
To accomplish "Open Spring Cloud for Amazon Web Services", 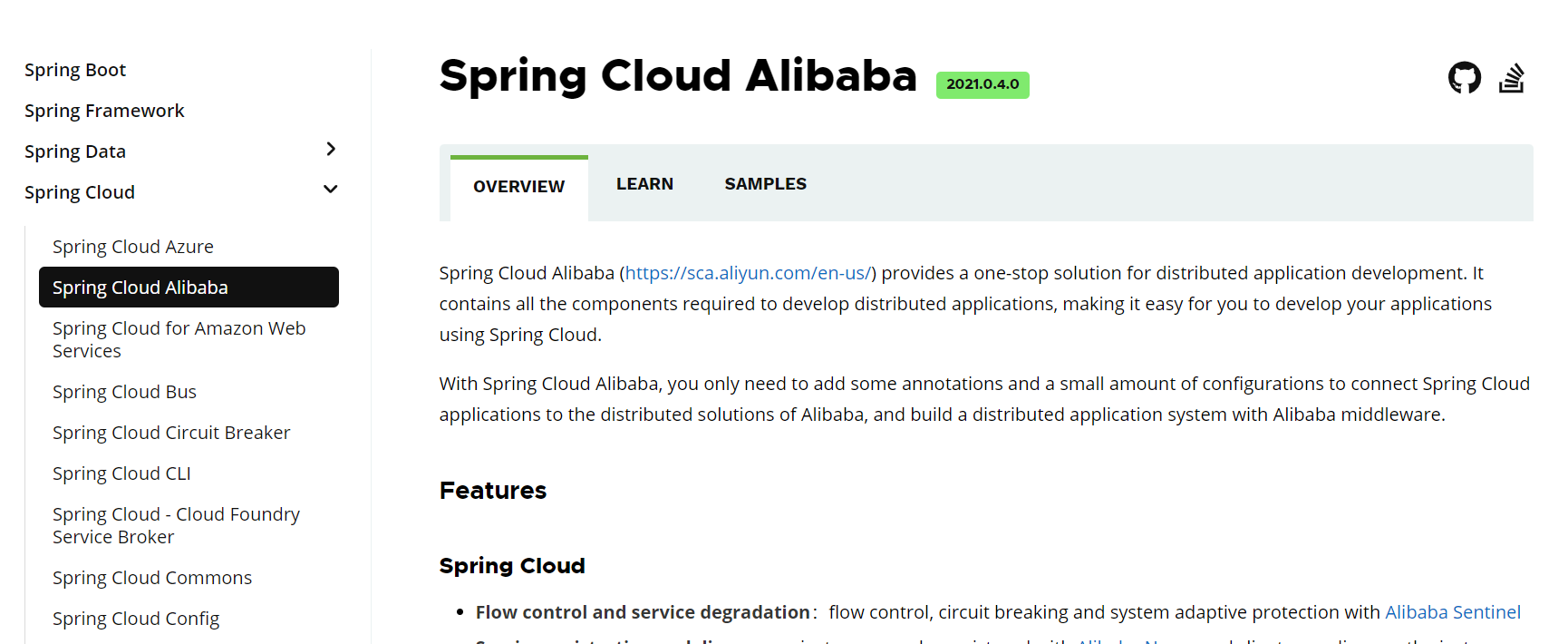I will coord(179,339).
